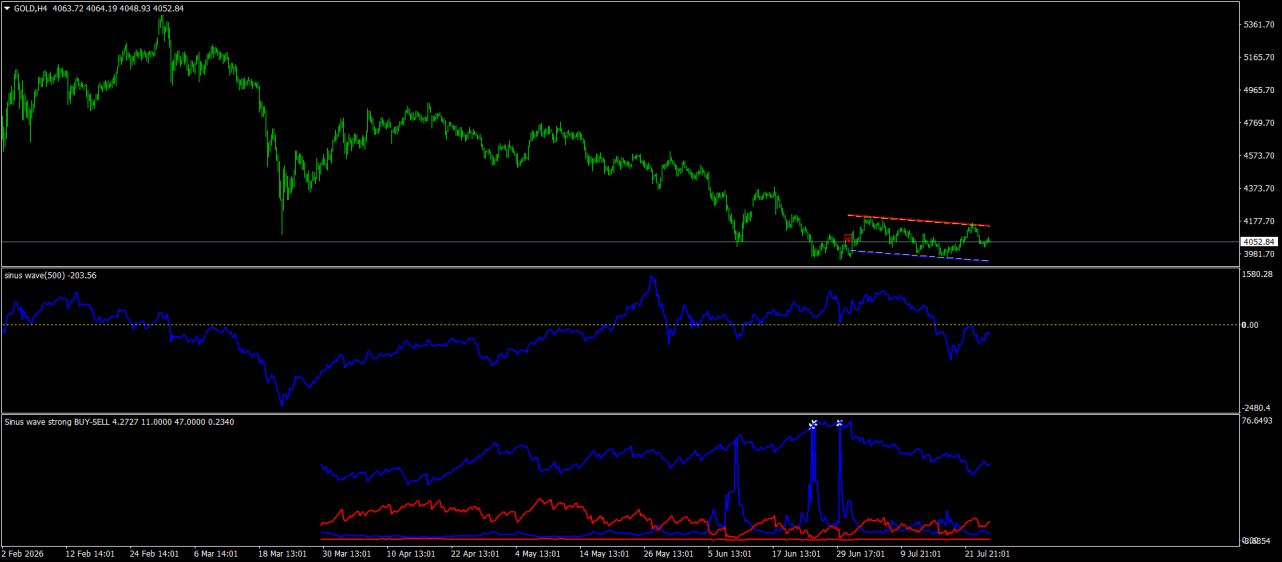The width and height of the screenshot is (1282, 562).
Task: Click the 4965.70 price scale value
Action: [1258, 90]
